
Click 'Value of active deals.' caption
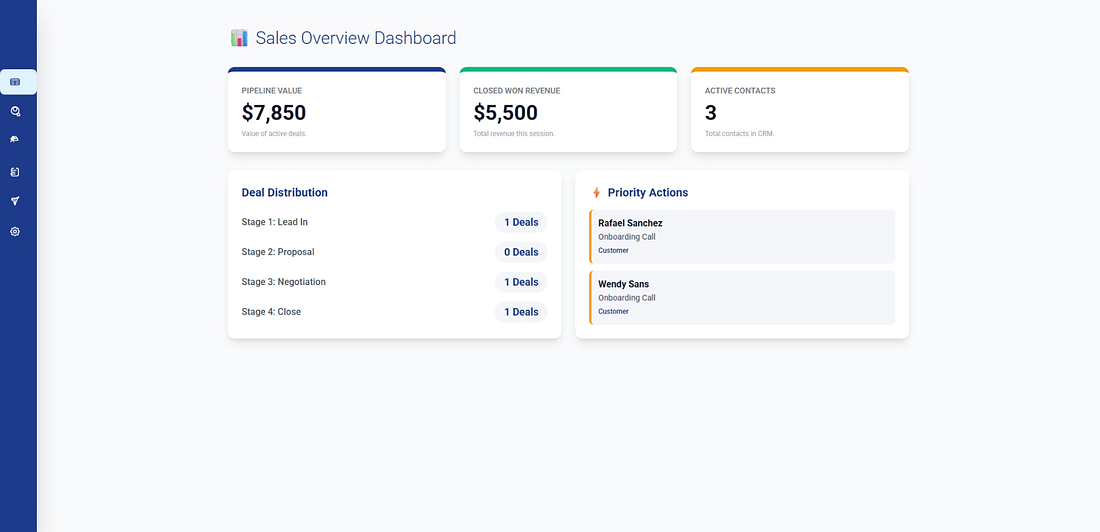[x=274, y=133]
